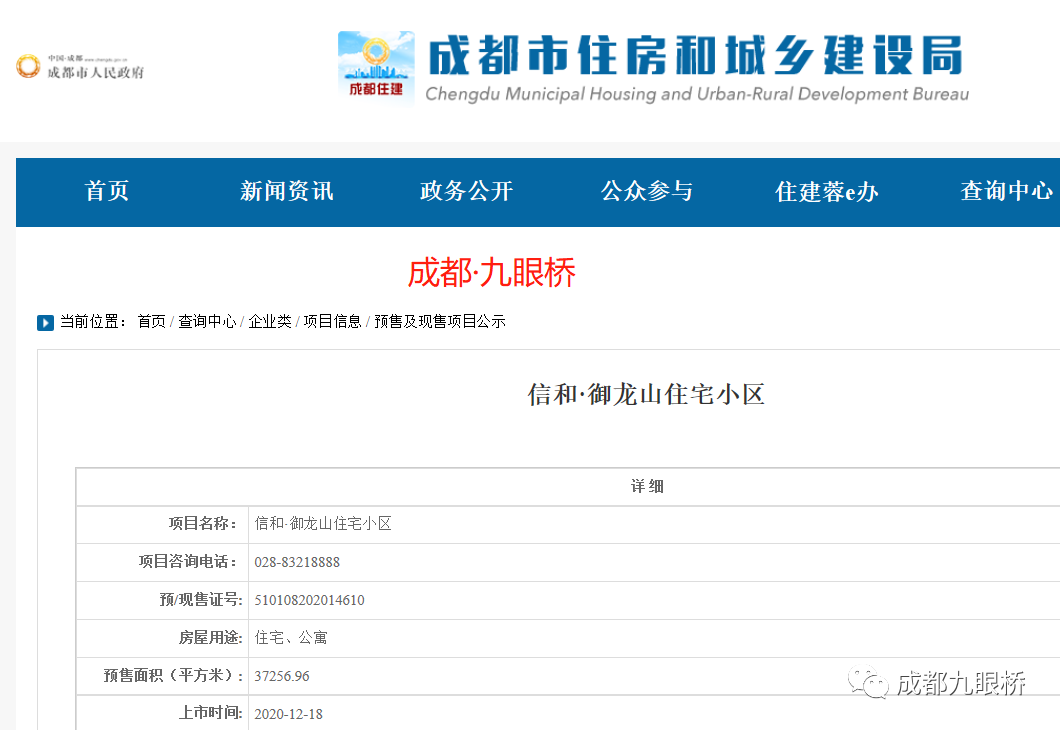Click the 成都市住房和城乡建设局 banner title
The height and width of the screenshot is (730, 1060).
[695, 56]
